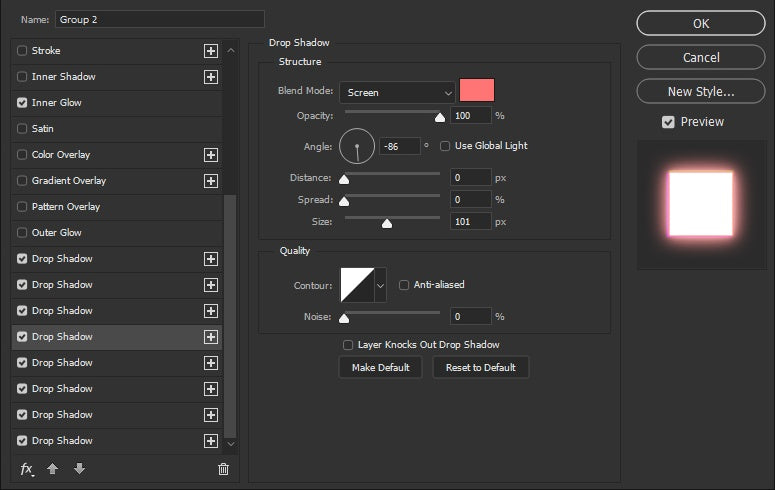Open the Pattern Overlay settings row
The image size is (775, 490).
[117, 207]
